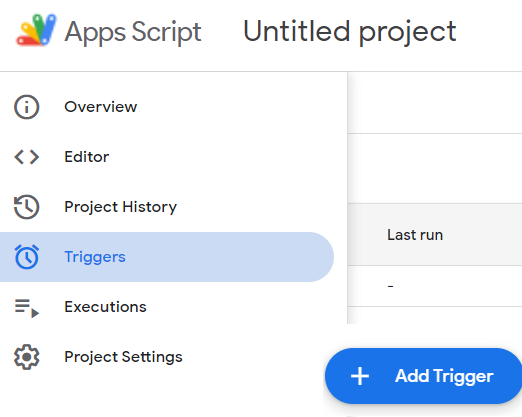Click the Overview info icon
The image size is (522, 417).
click(27, 107)
